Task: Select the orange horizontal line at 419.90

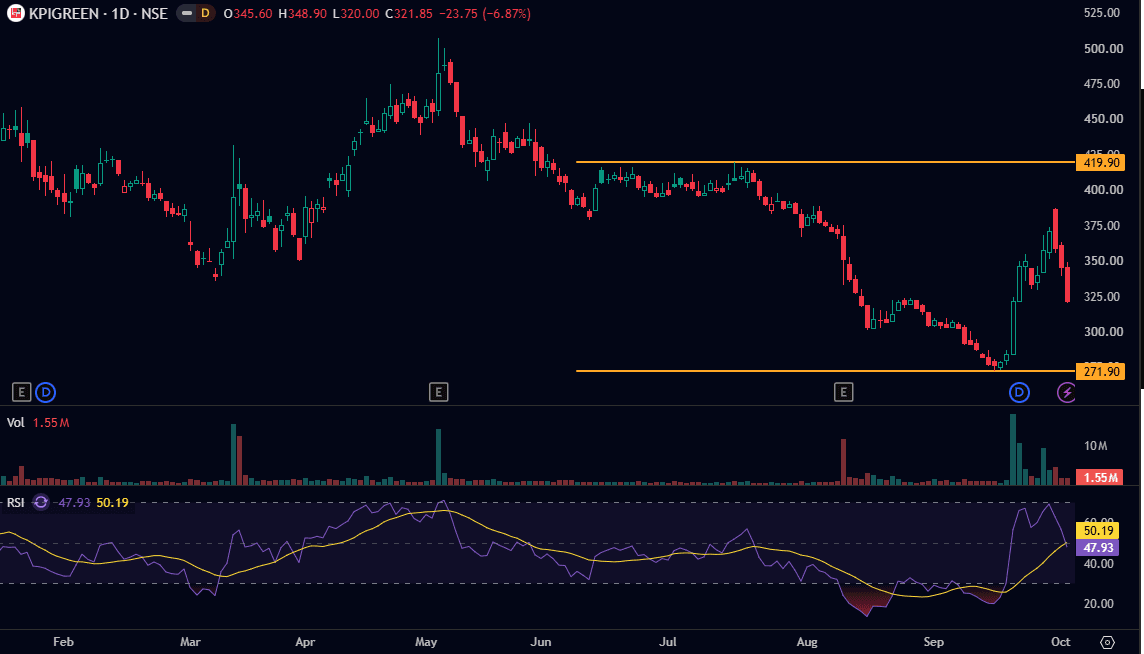Action: pos(825,162)
